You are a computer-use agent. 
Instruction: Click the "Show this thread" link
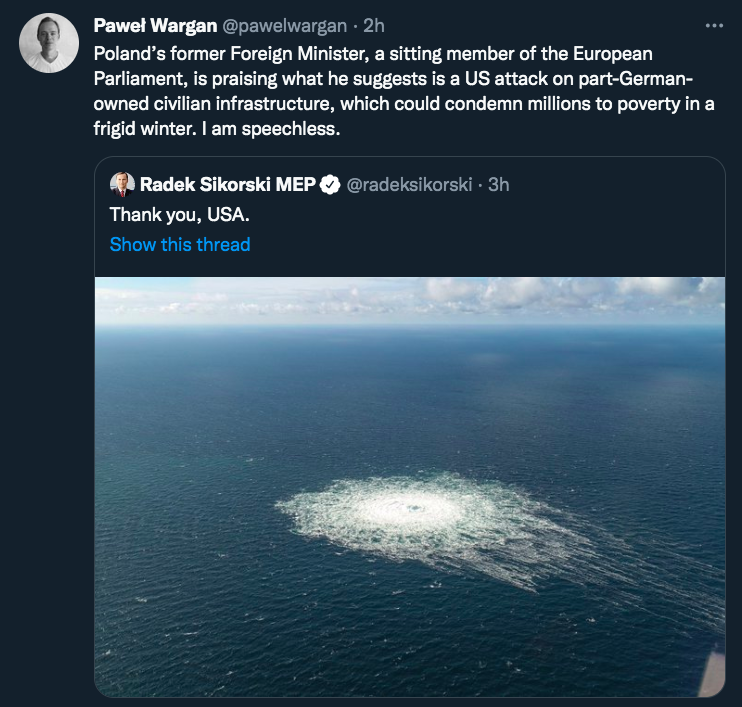(180, 244)
